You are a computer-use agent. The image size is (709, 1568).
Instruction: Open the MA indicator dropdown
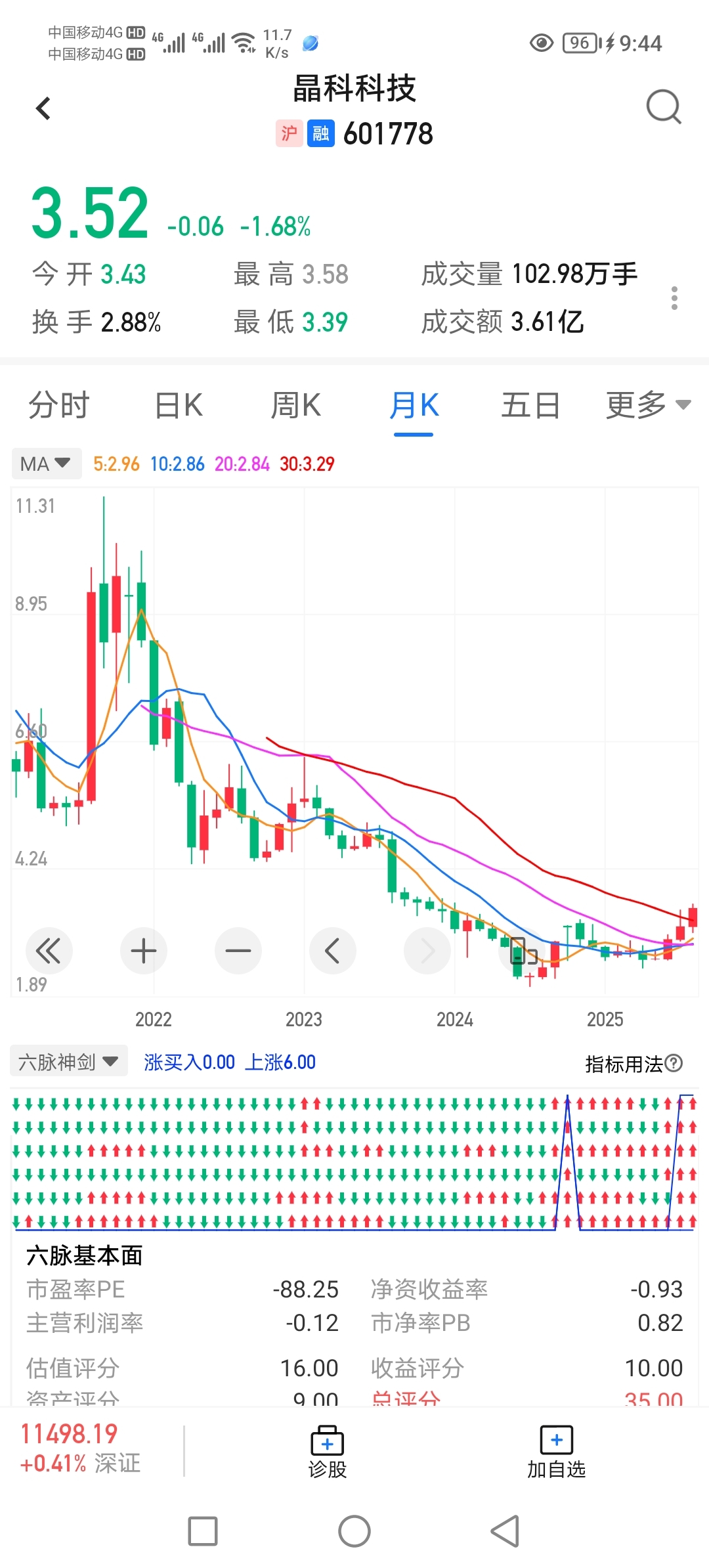click(46, 464)
